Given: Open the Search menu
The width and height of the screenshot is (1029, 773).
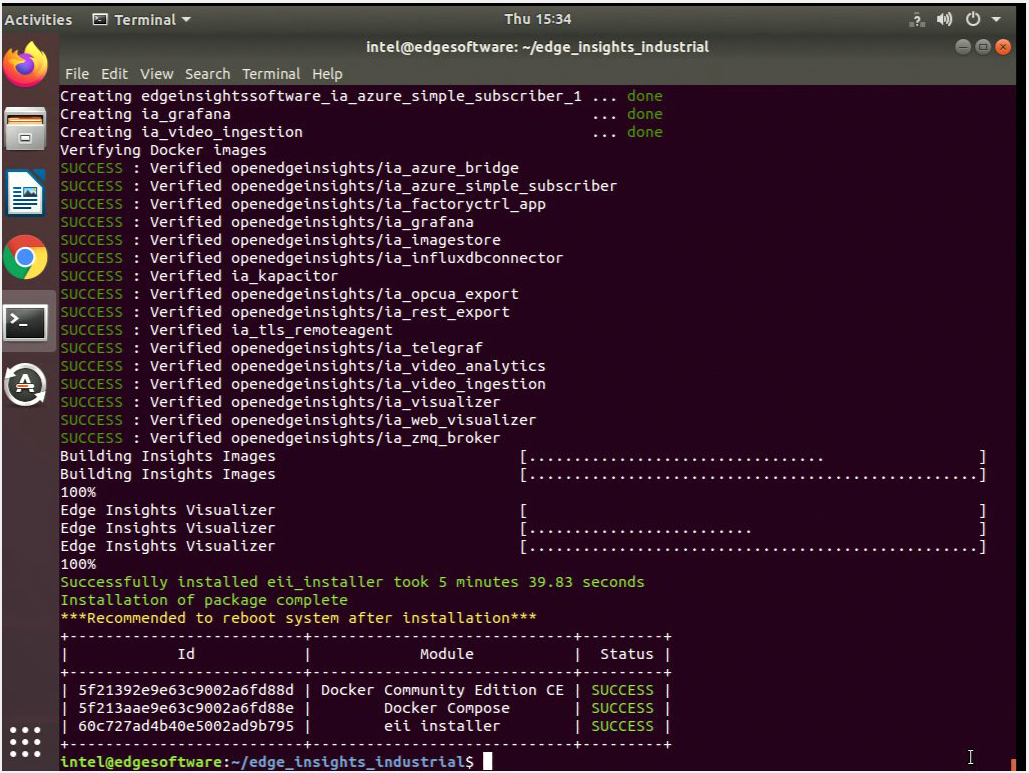Looking at the screenshot, I should [207, 73].
